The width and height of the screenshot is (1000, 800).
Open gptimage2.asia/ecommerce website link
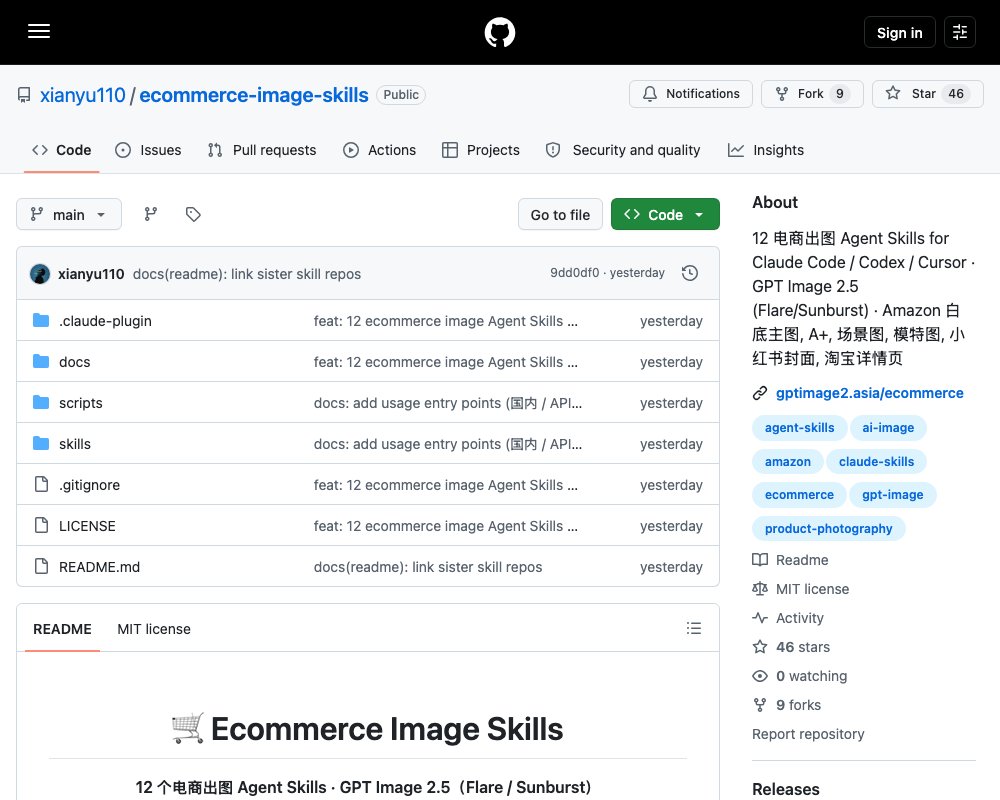coord(869,393)
